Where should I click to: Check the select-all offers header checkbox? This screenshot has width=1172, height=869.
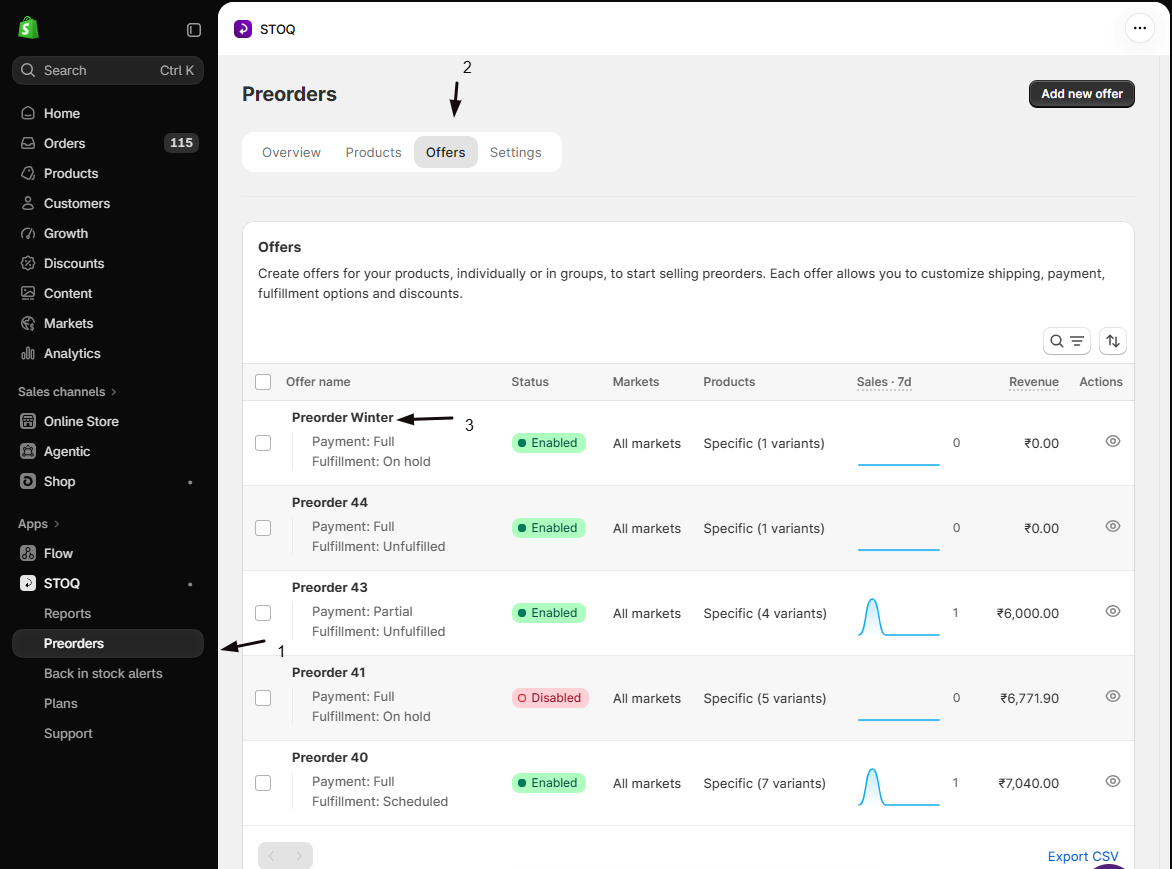point(263,382)
